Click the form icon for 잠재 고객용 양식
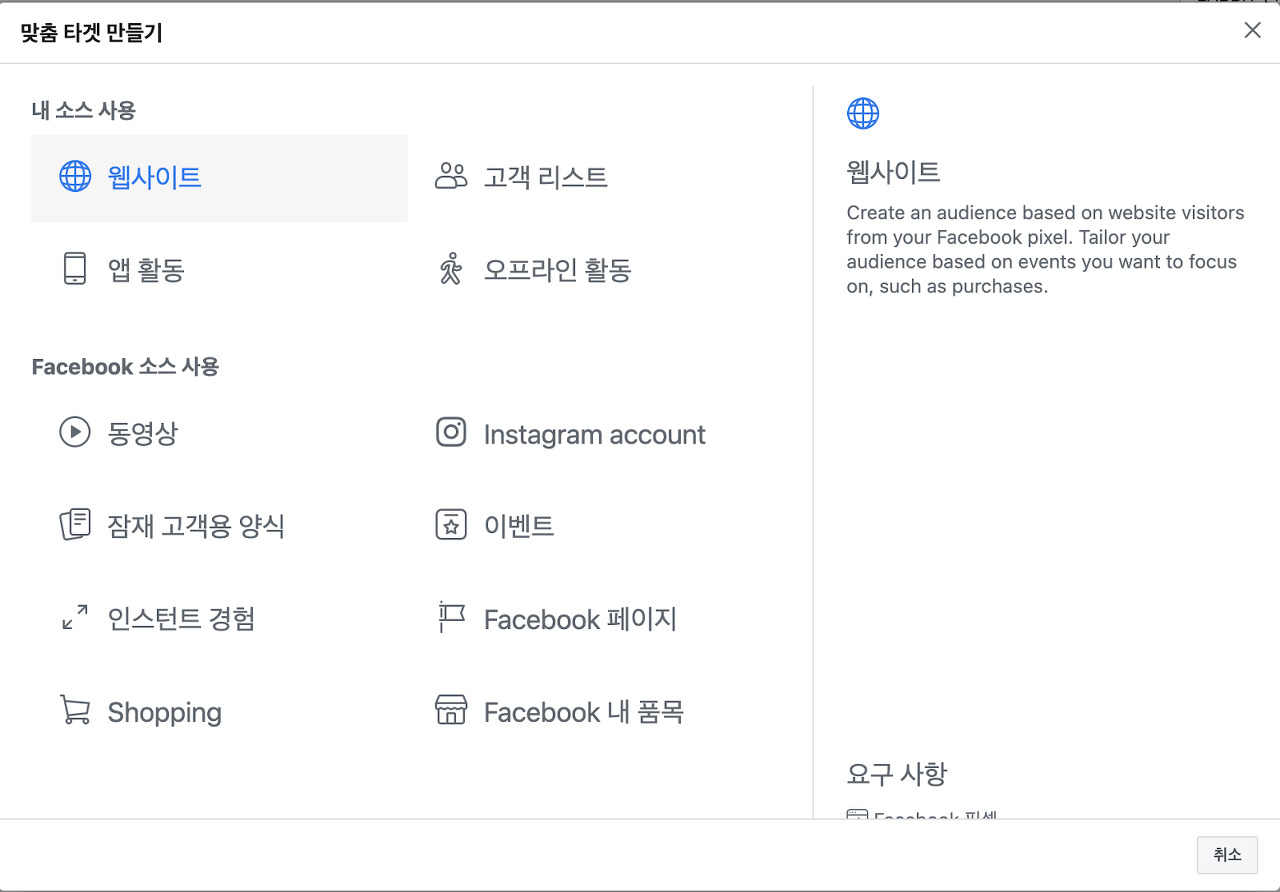The image size is (1280, 892). pyautogui.click(x=75, y=525)
